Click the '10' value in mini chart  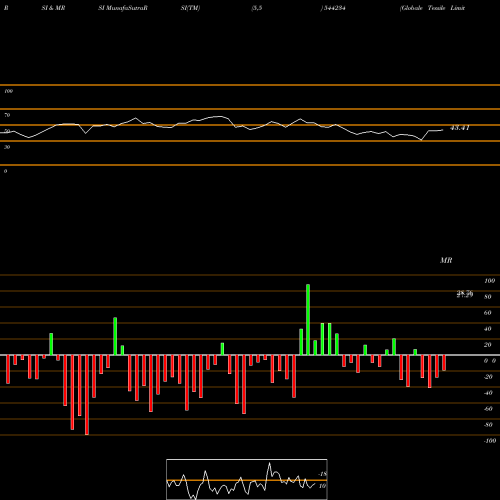322,486
